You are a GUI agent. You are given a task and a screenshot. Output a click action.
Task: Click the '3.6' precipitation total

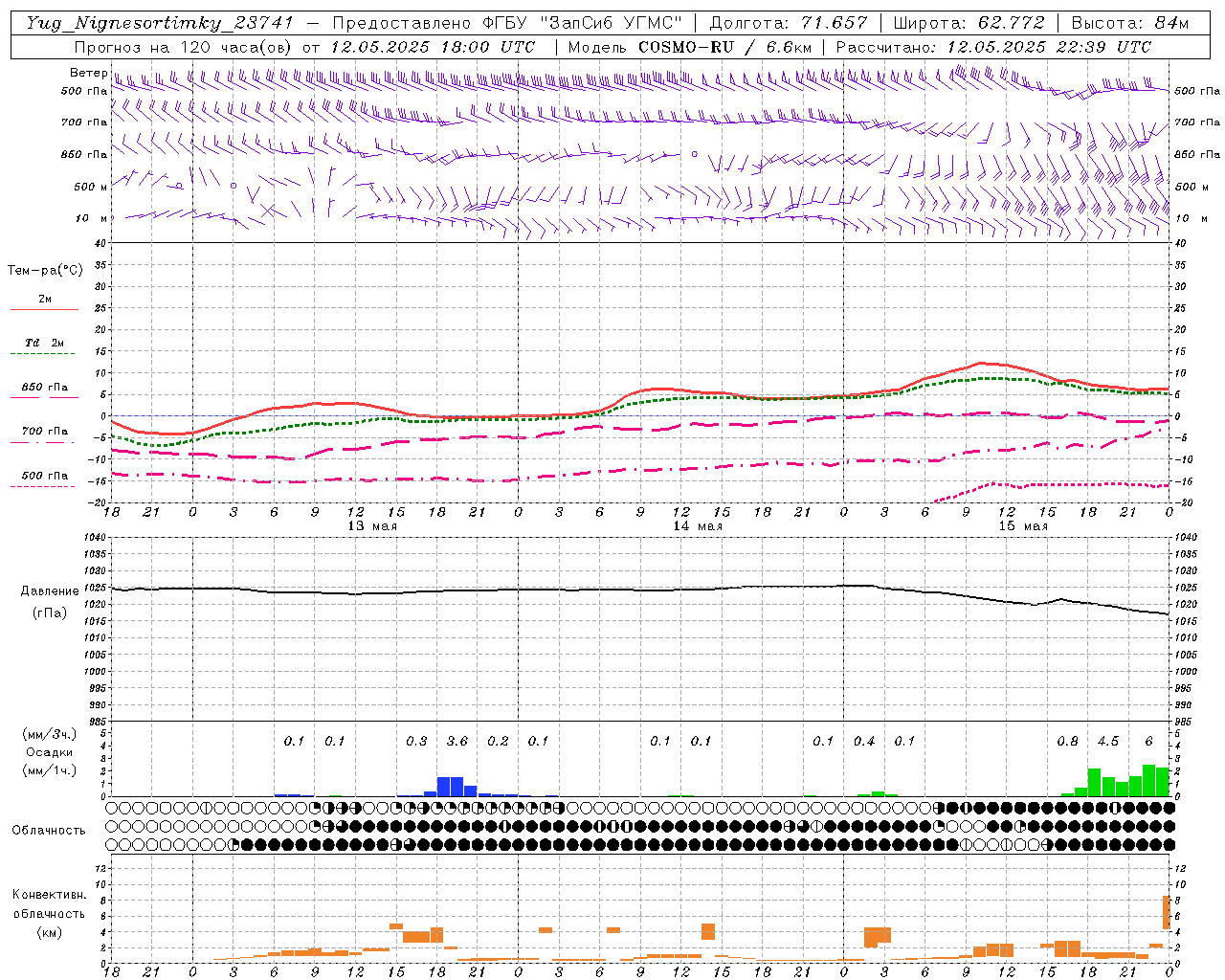457,741
